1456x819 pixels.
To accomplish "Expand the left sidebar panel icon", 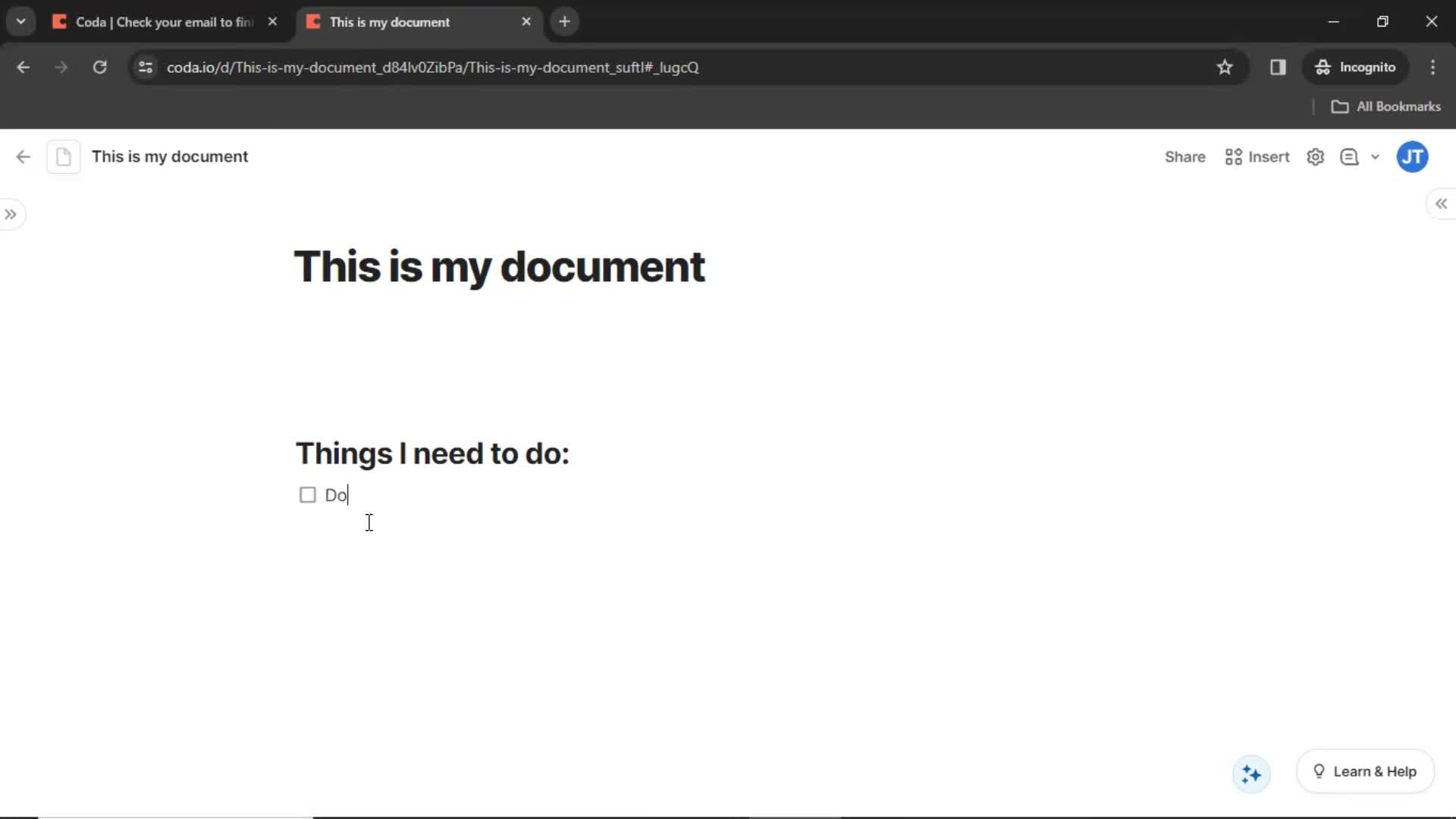I will pos(11,213).
